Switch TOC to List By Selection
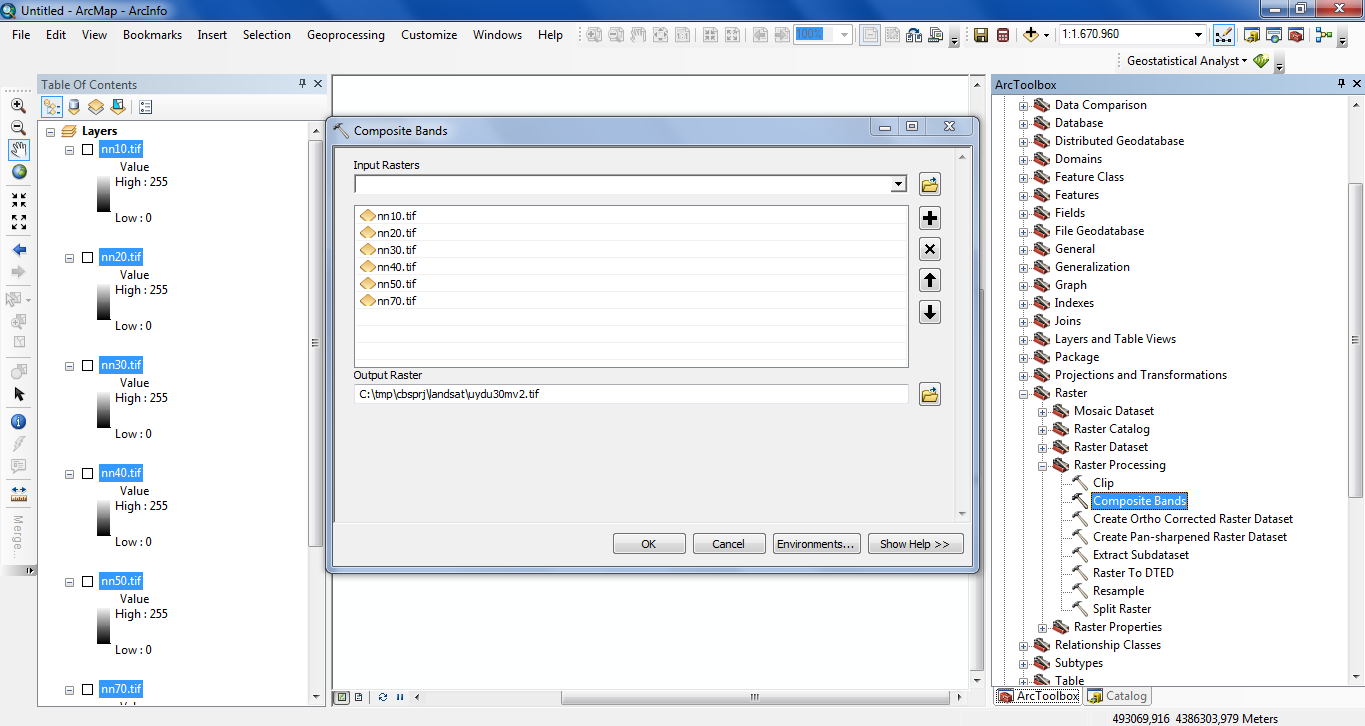The image size is (1365, 726). pyautogui.click(x=118, y=107)
